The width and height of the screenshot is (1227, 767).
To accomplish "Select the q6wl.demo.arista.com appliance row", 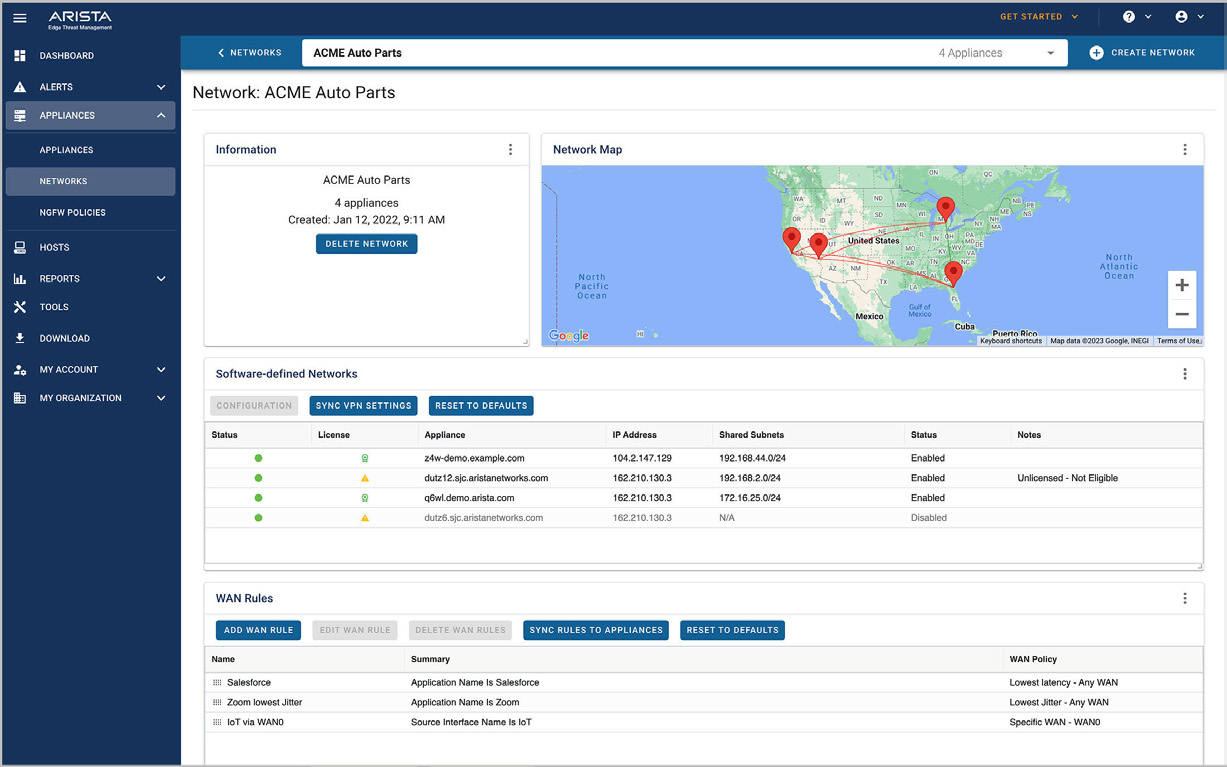I will point(703,498).
